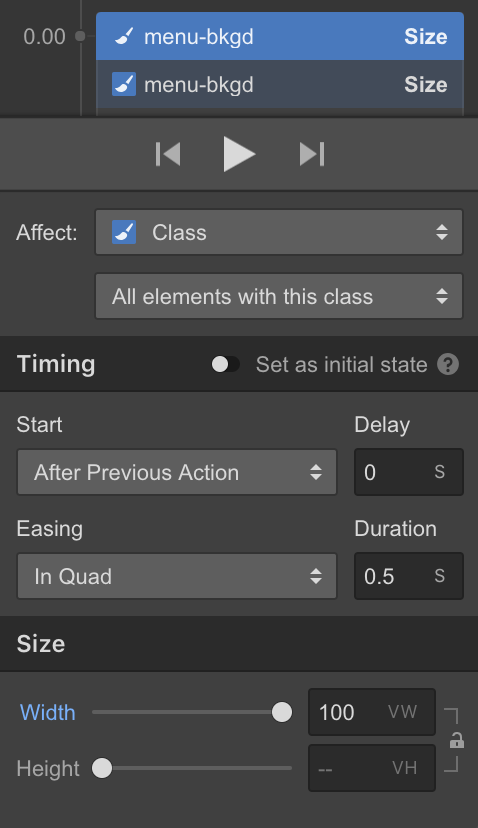Click the Width value field showing 100

click(372, 712)
